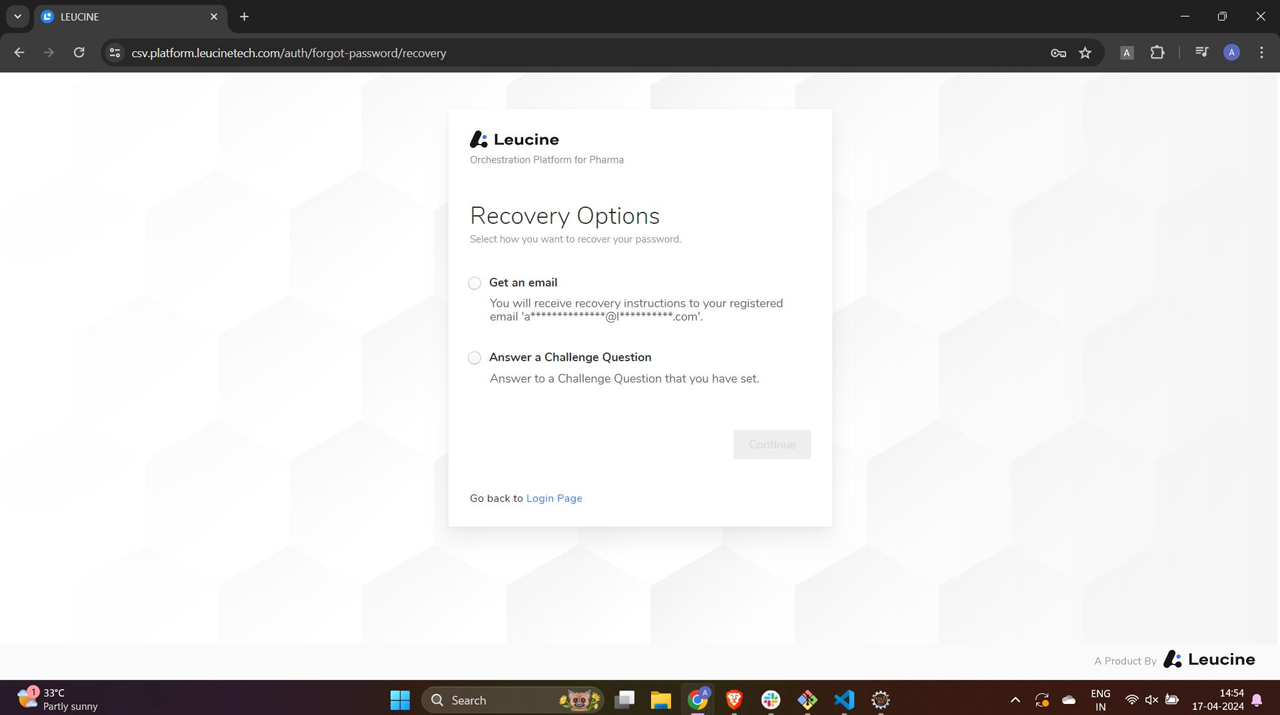The width and height of the screenshot is (1280, 715).
Task: Open Brave browser from the taskbar
Action: click(x=734, y=700)
